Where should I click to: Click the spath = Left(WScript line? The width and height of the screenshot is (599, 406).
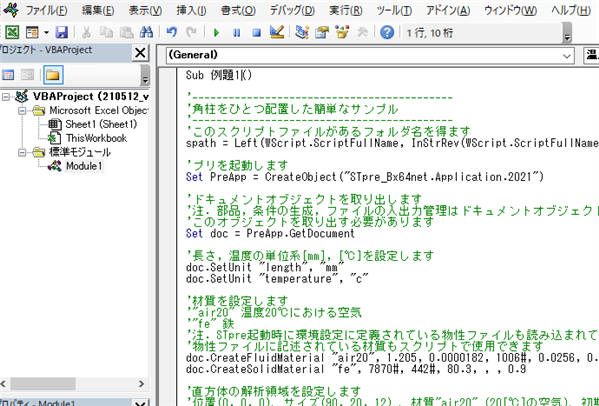click(x=392, y=143)
